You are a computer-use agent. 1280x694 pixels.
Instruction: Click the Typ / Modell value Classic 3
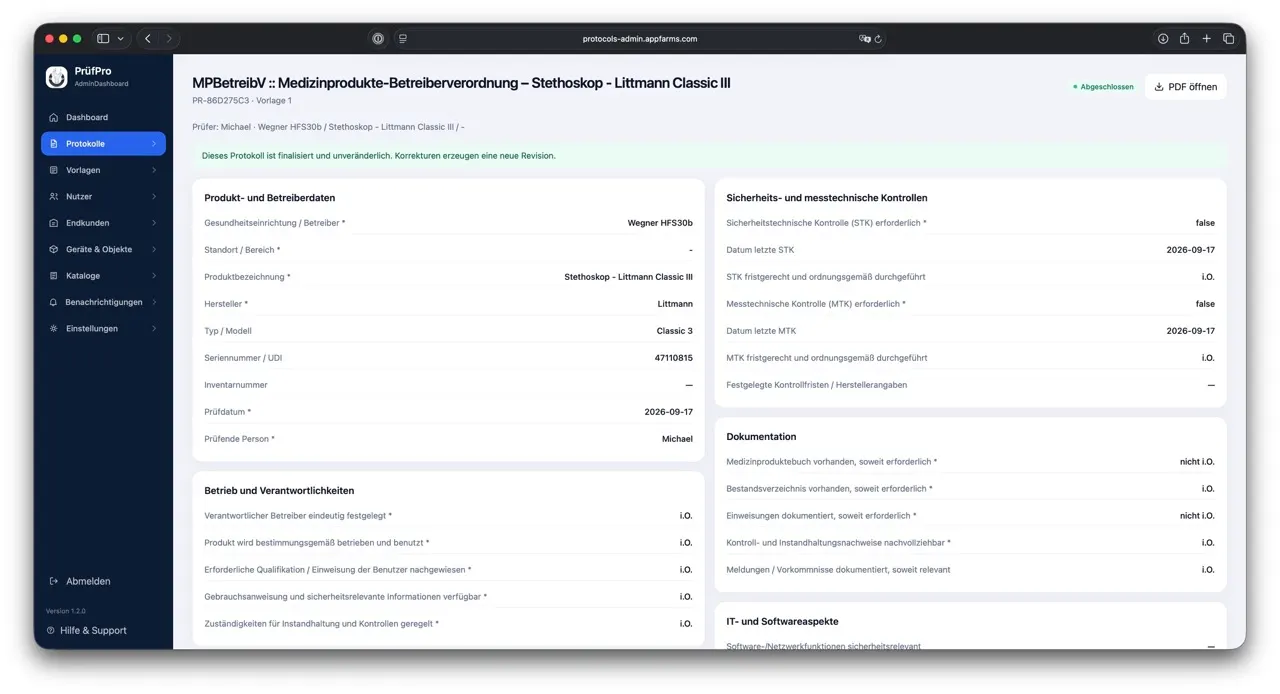(674, 331)
